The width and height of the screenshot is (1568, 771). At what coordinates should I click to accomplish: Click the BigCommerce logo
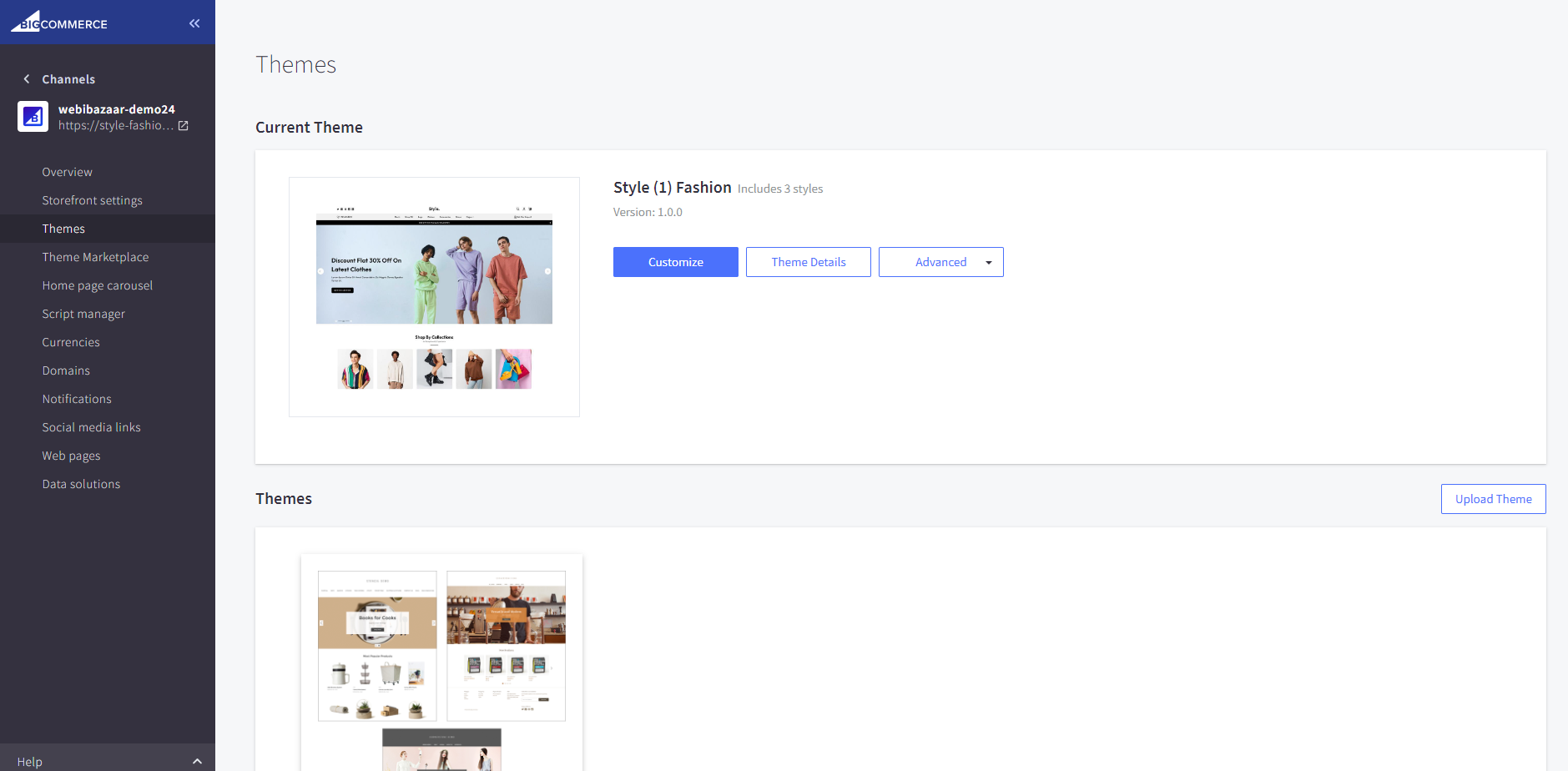[x=59, y=23]
